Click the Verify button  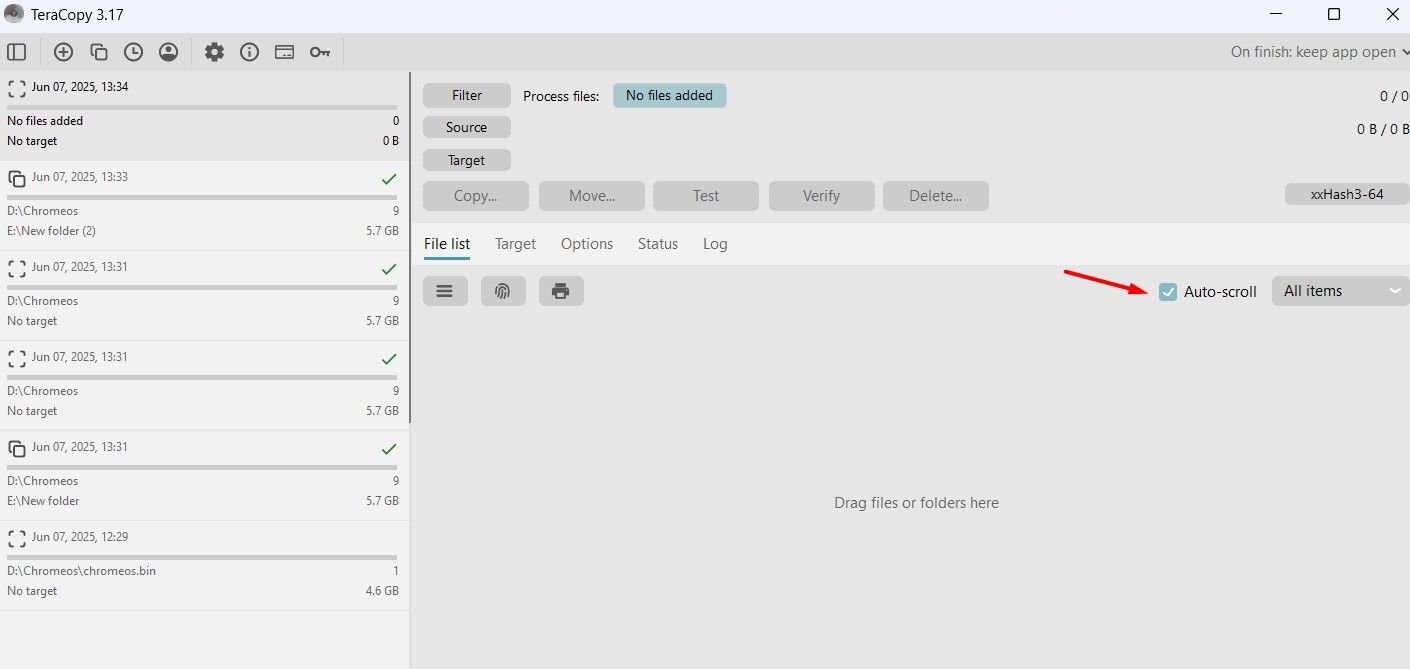point(821,196)
